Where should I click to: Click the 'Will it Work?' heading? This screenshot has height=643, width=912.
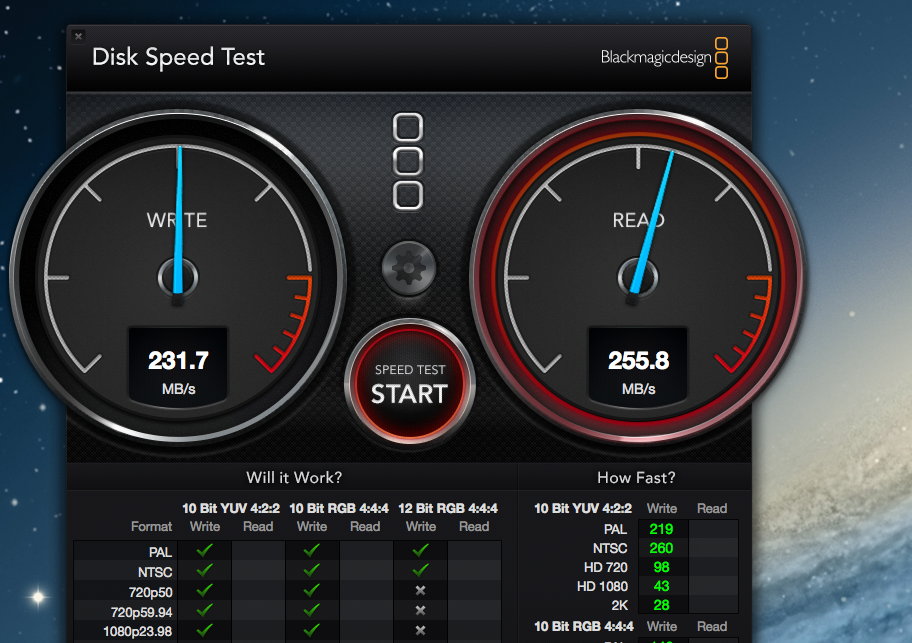(294, 478)
